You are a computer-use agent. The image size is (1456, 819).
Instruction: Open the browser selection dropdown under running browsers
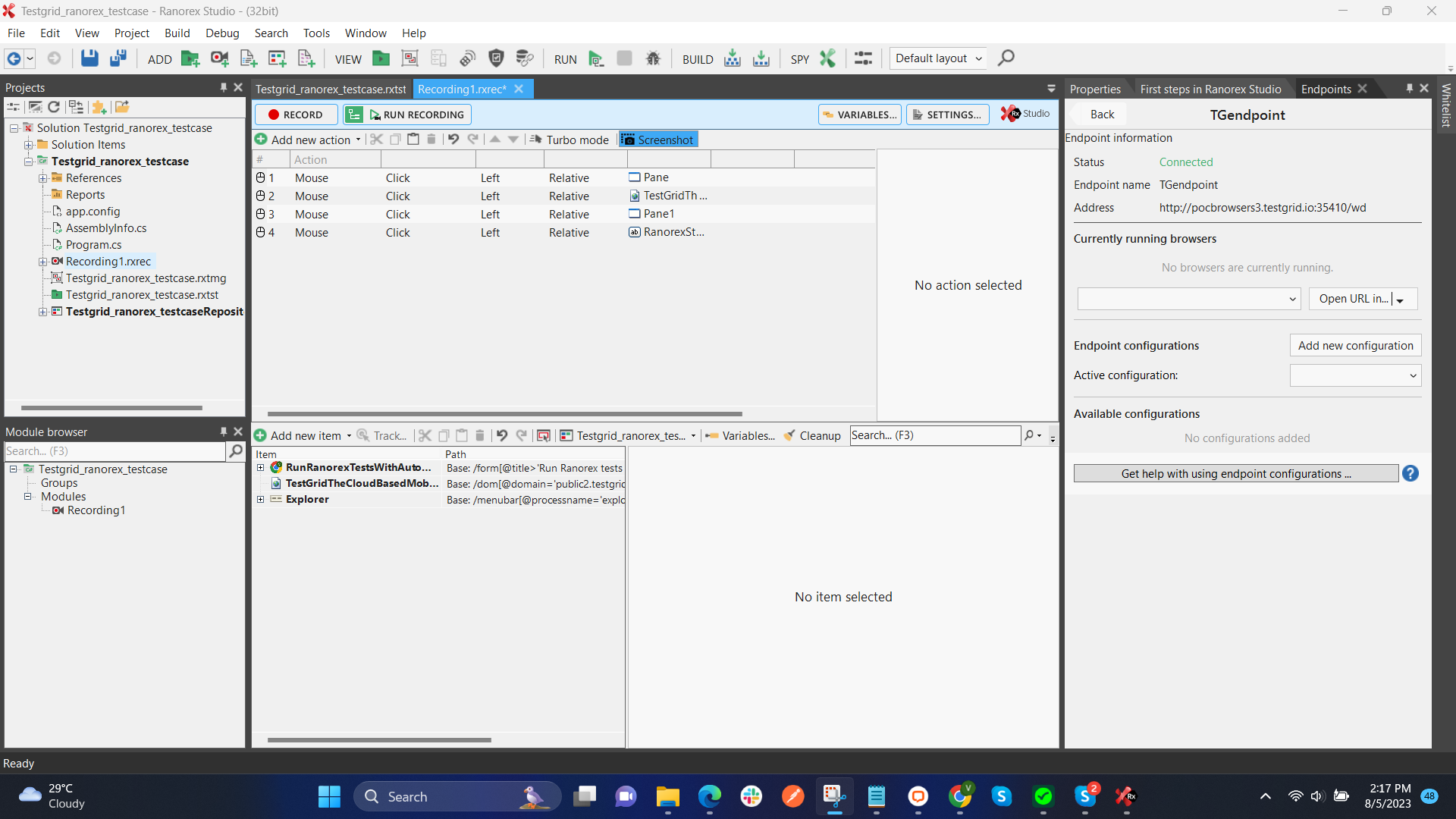[1188, 299]
